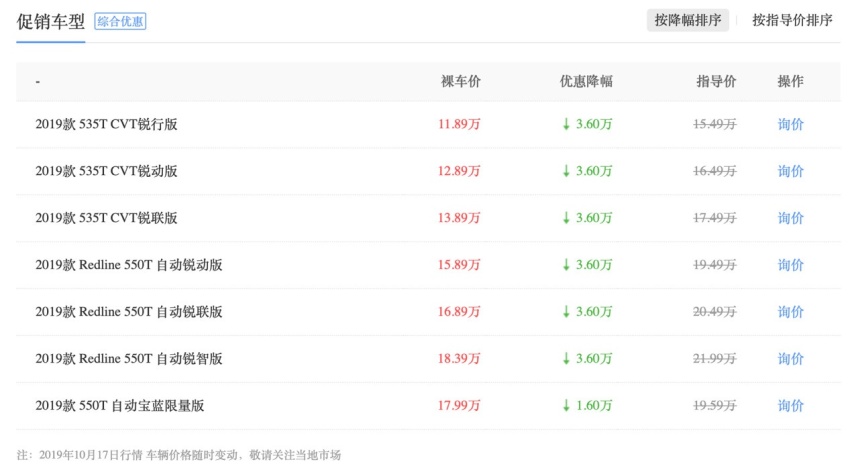This screenshot has width=852, height=472.
Task: Click the footnote dated 2019年10月17日
Action: (179, 455)
